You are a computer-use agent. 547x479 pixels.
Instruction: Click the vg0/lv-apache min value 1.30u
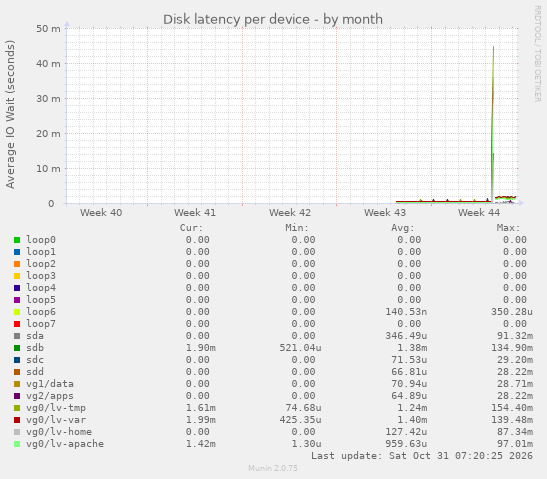tap(306, 444)
